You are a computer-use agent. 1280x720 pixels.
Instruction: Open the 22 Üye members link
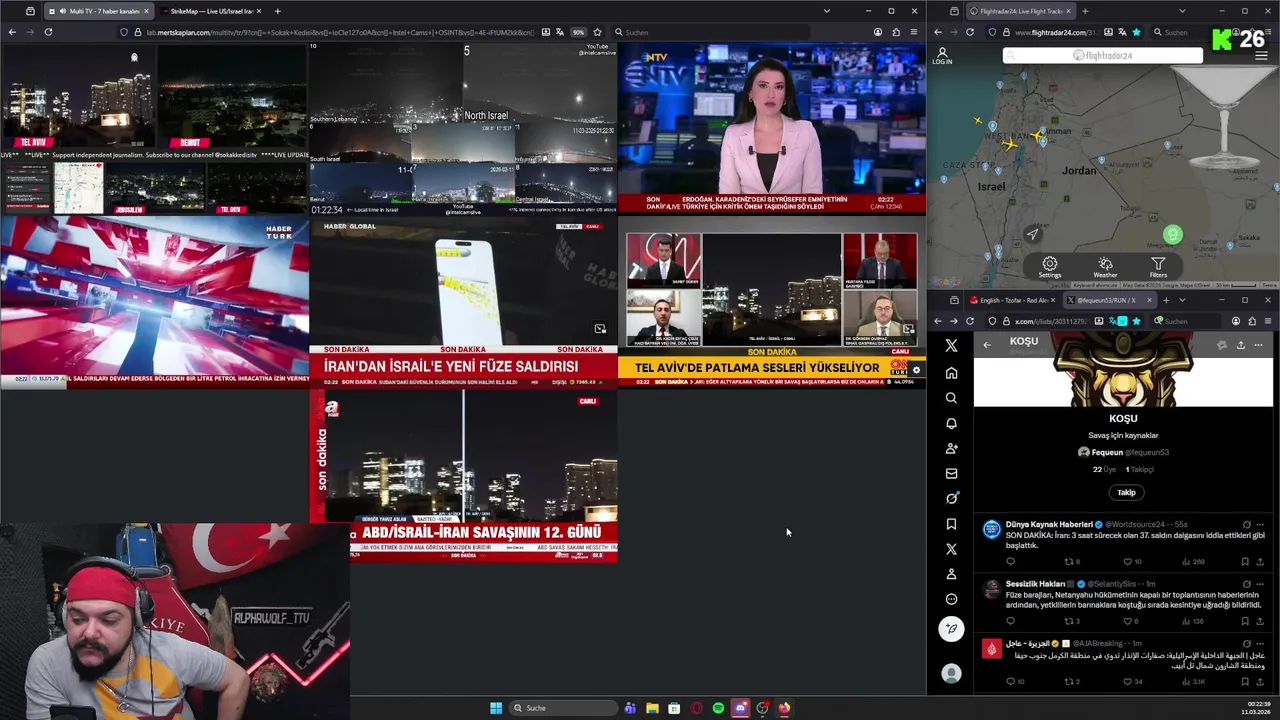(x=1104, y=469)
